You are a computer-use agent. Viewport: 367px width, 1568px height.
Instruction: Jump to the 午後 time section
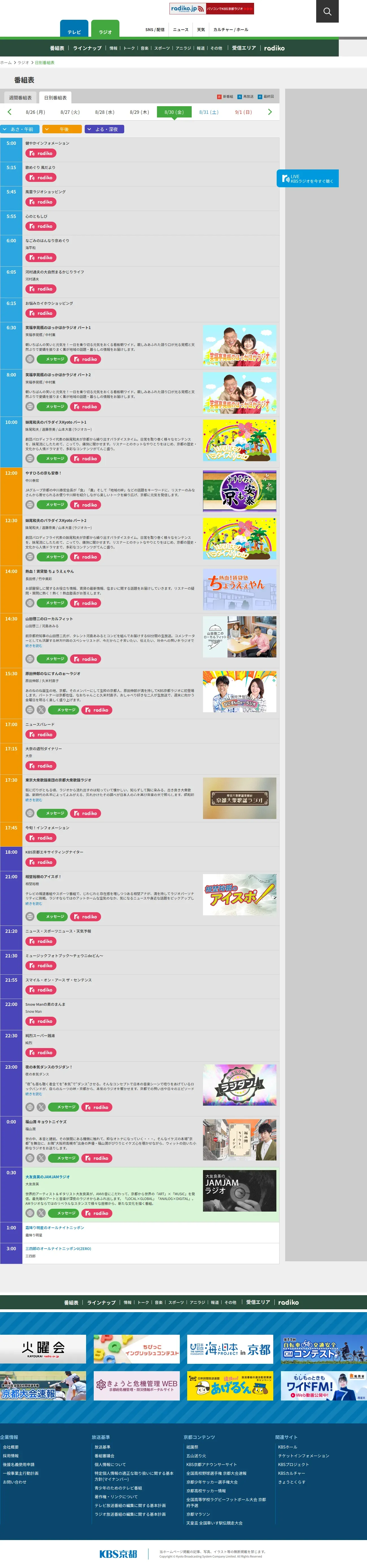62,129
